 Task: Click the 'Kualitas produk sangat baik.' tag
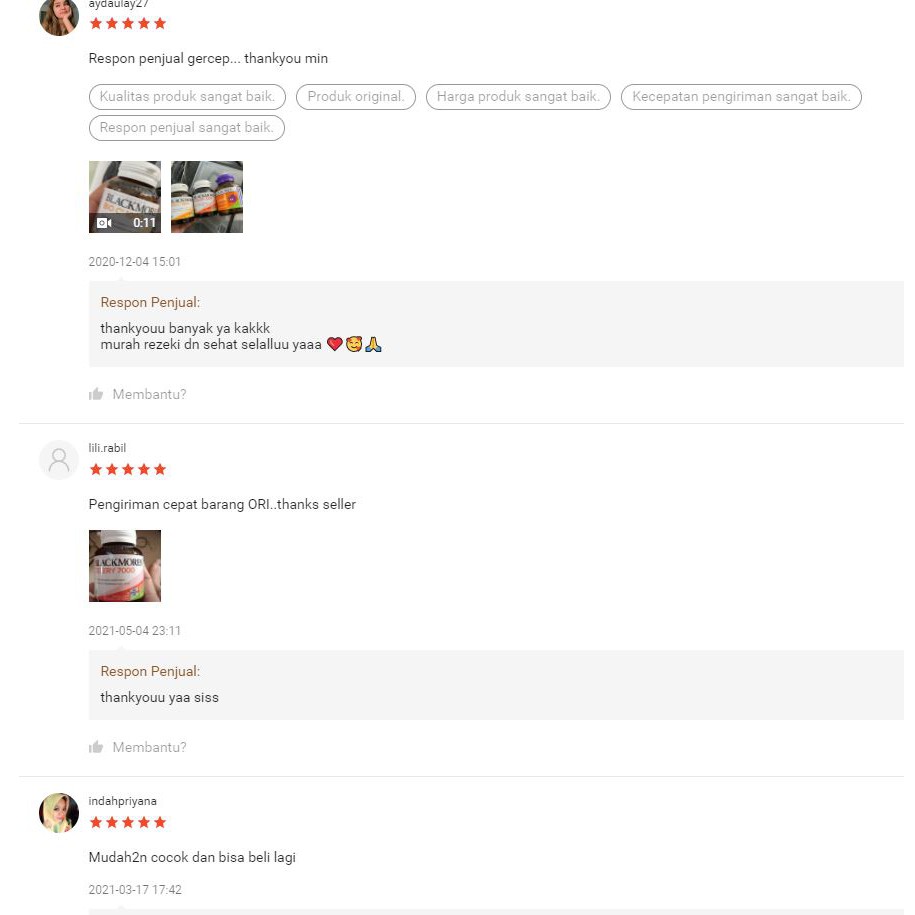coord(187,97)
